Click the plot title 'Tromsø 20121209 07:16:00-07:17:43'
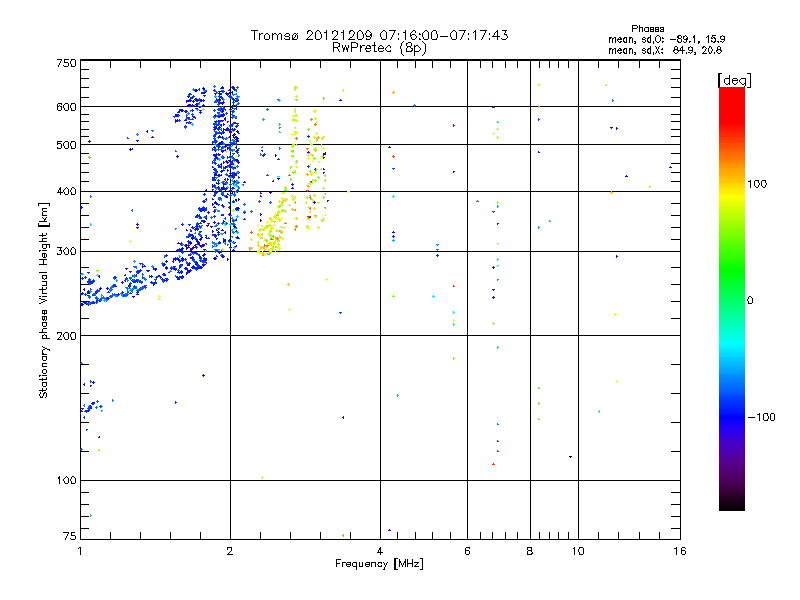Screen dimensions: 800x600 [379, 35]
